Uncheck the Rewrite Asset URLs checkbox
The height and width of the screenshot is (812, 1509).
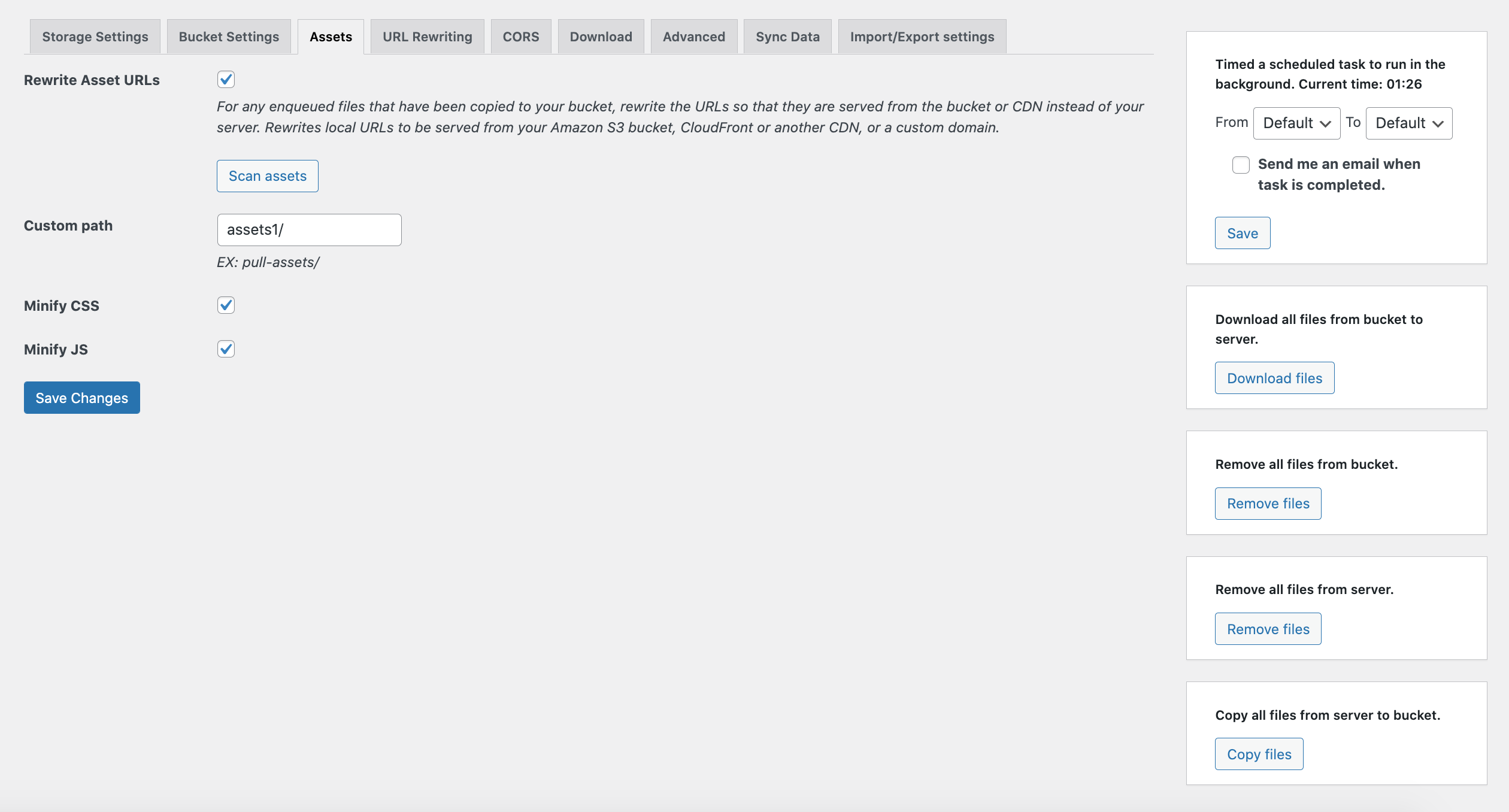(x=226, y=79)
